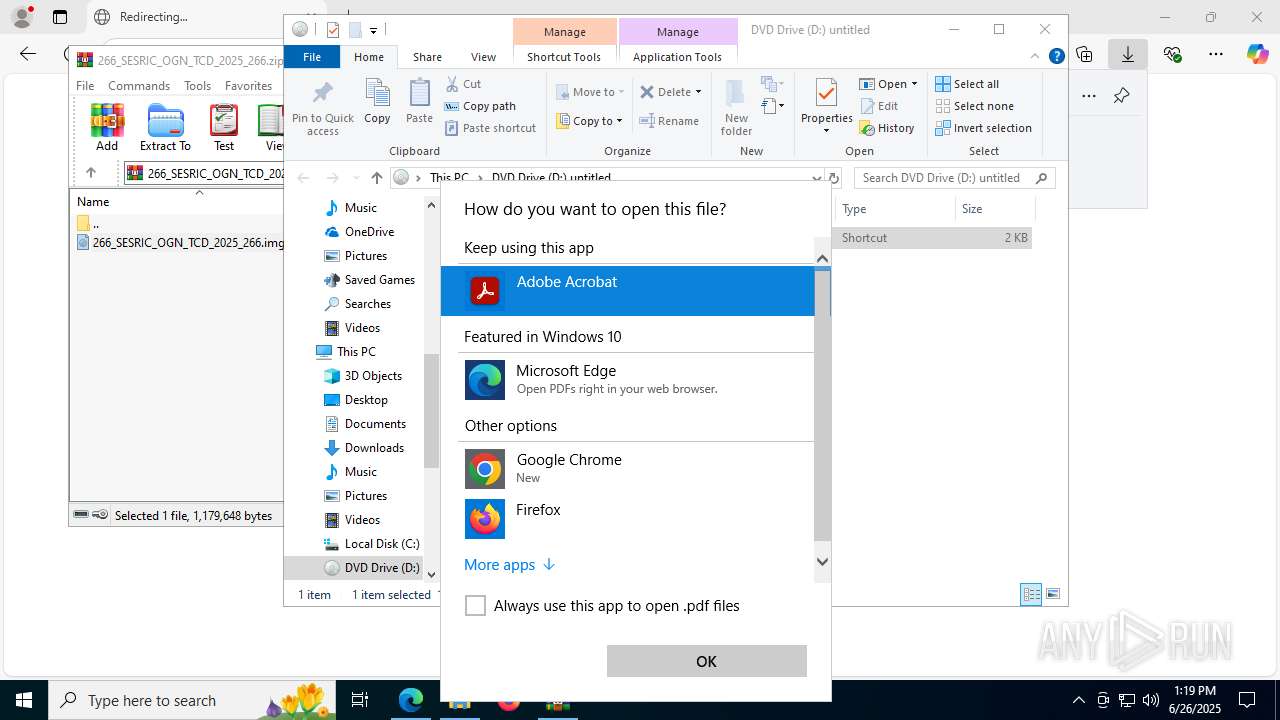This screenshot has height=720, width=1280.
Task: Click Edit in the Open group
Action: pyautogui.click(x=879, y=106)
